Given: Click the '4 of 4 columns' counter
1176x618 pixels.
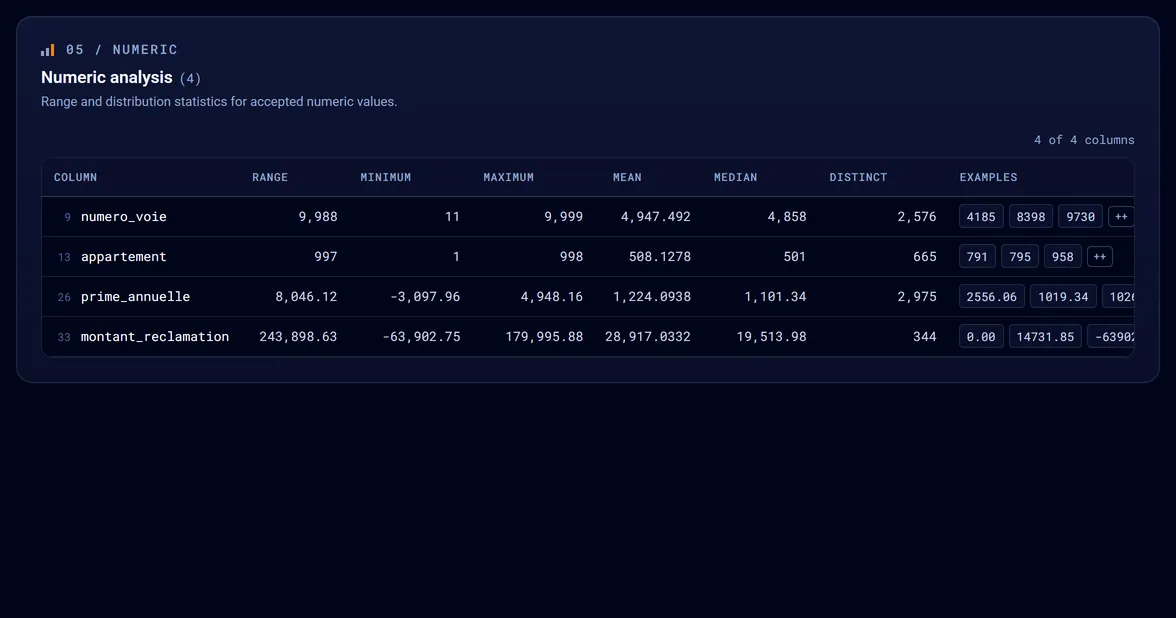Looking at the screenshot, I should coord(1084,140).
